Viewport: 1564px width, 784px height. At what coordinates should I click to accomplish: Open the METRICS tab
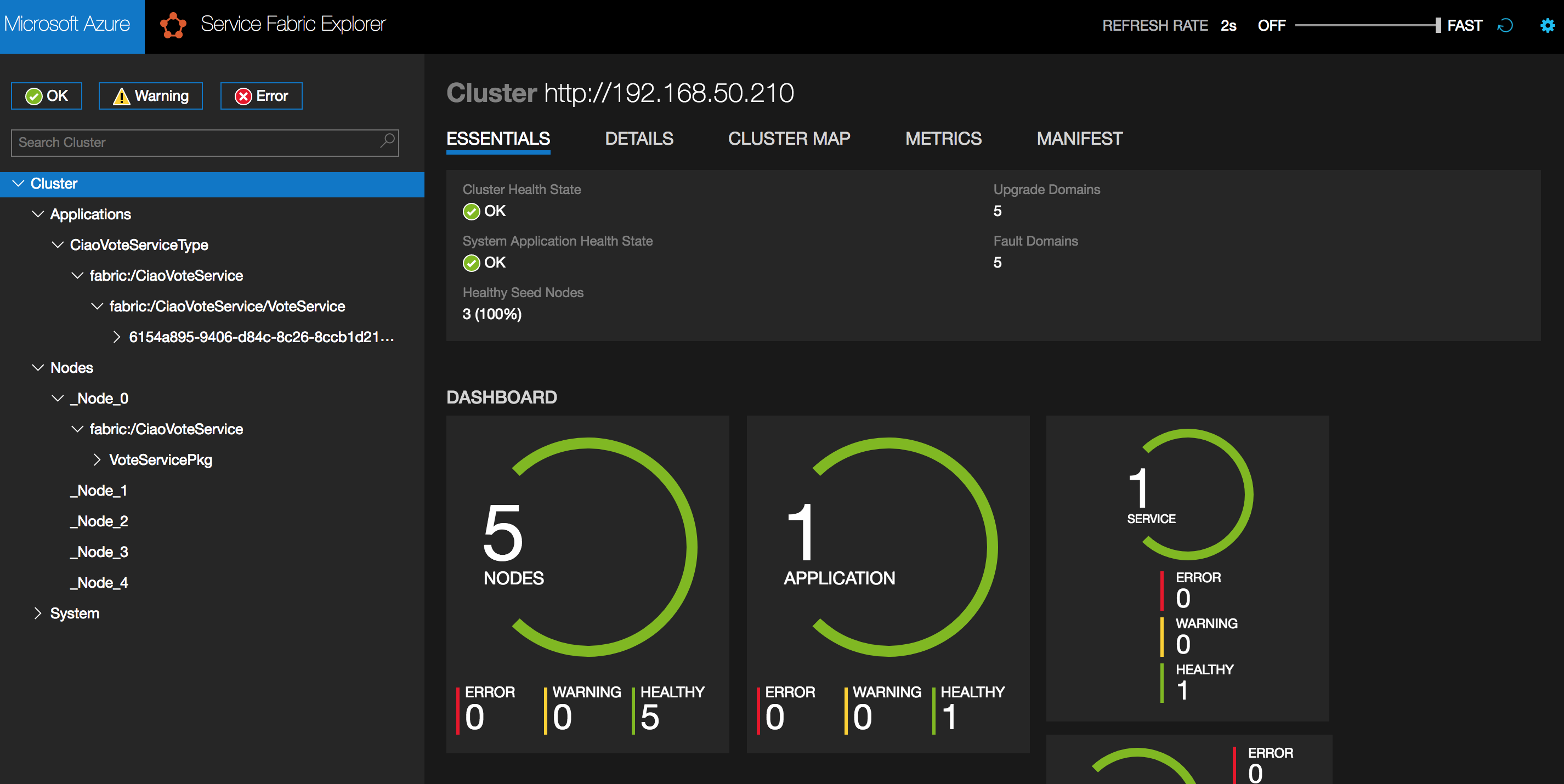(x=943, y=139)
